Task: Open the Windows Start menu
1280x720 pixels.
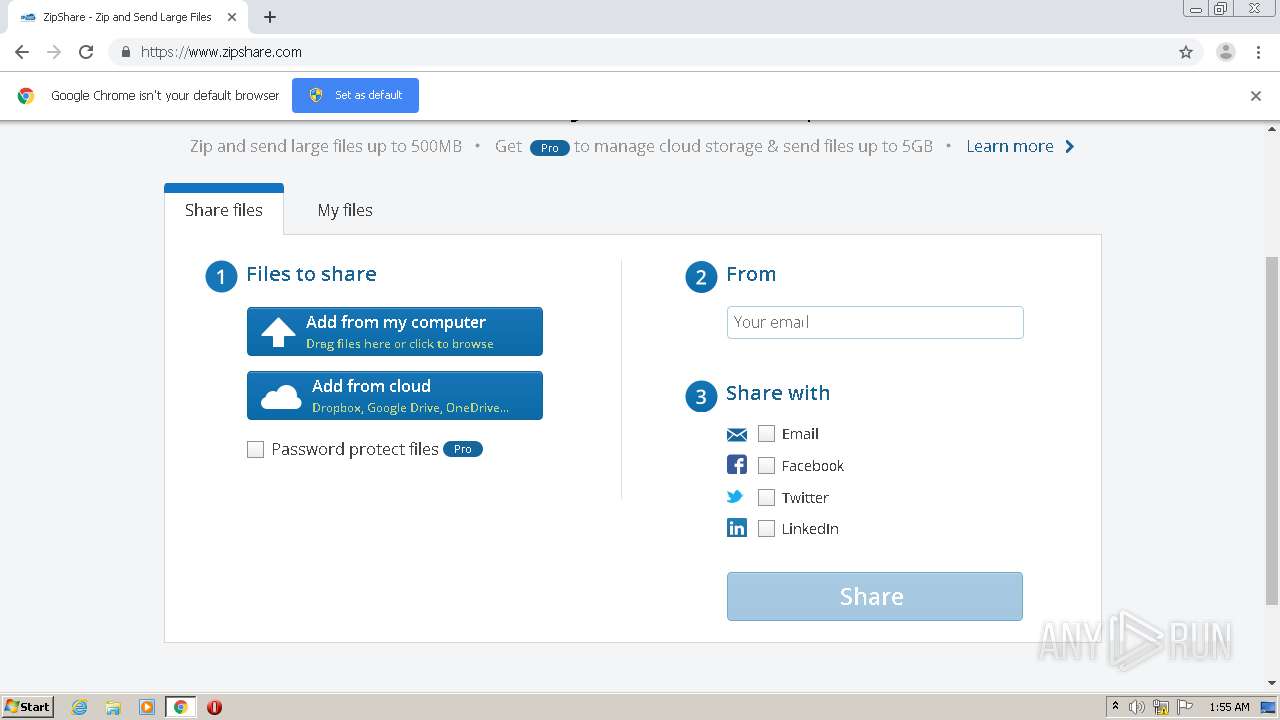Action: point(28,706)
